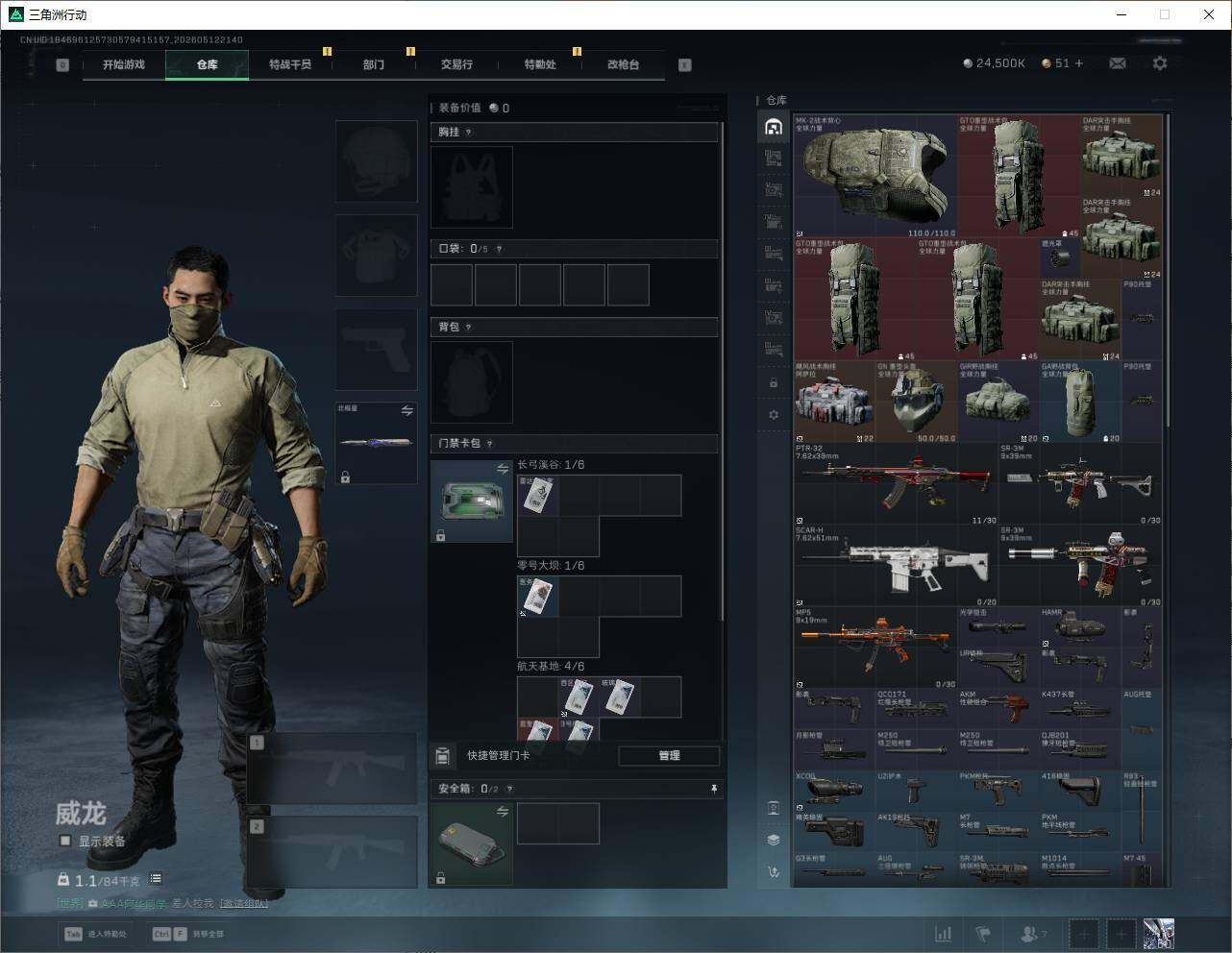Show help for 安全箱 section
This screenshot has width=1232, height=953.
[x=509, y=789]
